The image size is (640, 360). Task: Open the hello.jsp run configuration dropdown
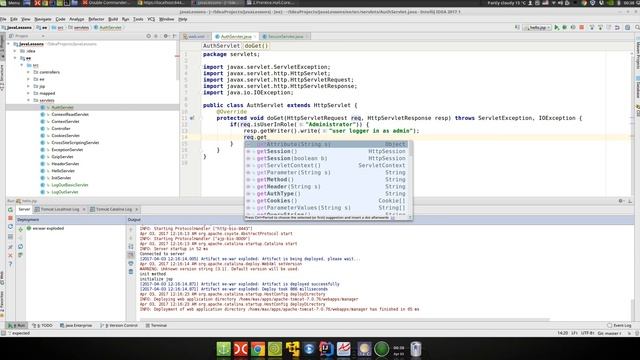pos(538,28)
